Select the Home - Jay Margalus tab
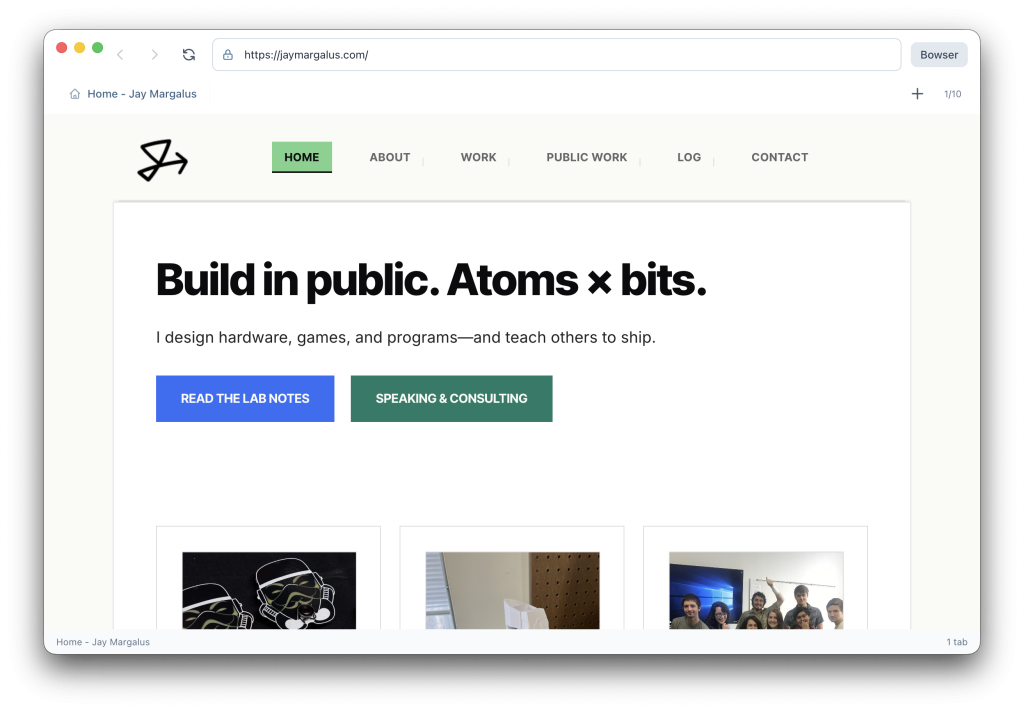Viewport: 1024px width, 712px height. click(133, 94)
